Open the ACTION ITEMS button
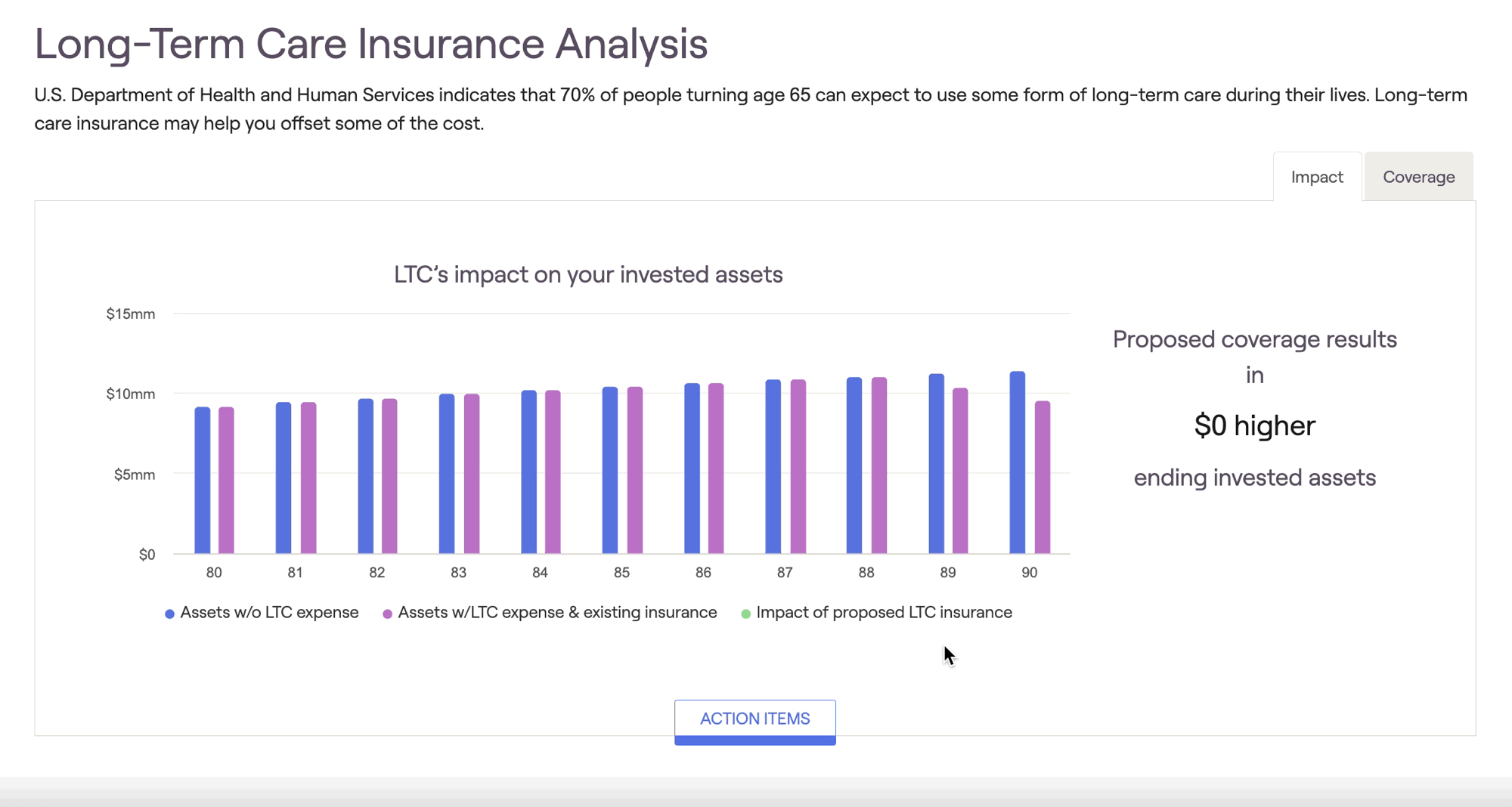The width and height of the screenshot is (1512, 807). (x=754, y=722)
